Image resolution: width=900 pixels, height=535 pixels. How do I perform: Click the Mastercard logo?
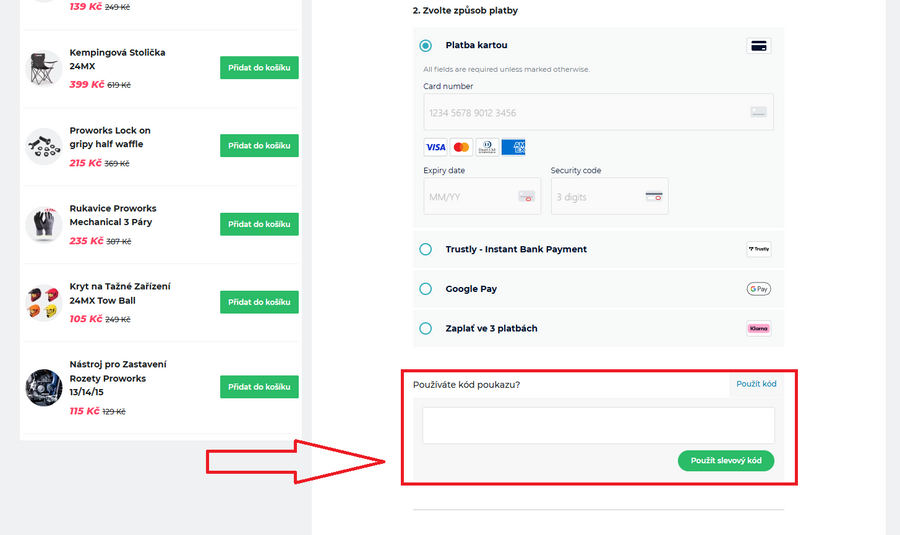(x=461, y=147)
